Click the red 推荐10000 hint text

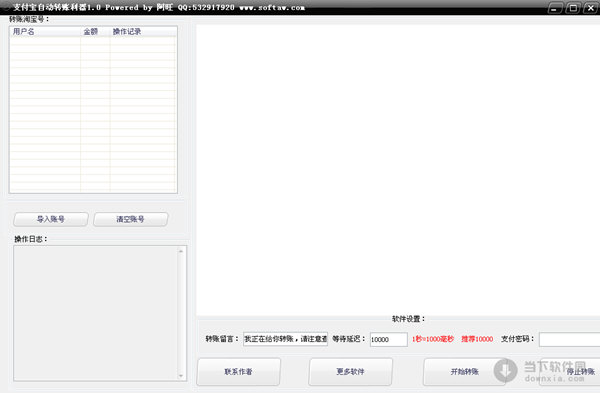click(477, 339)
